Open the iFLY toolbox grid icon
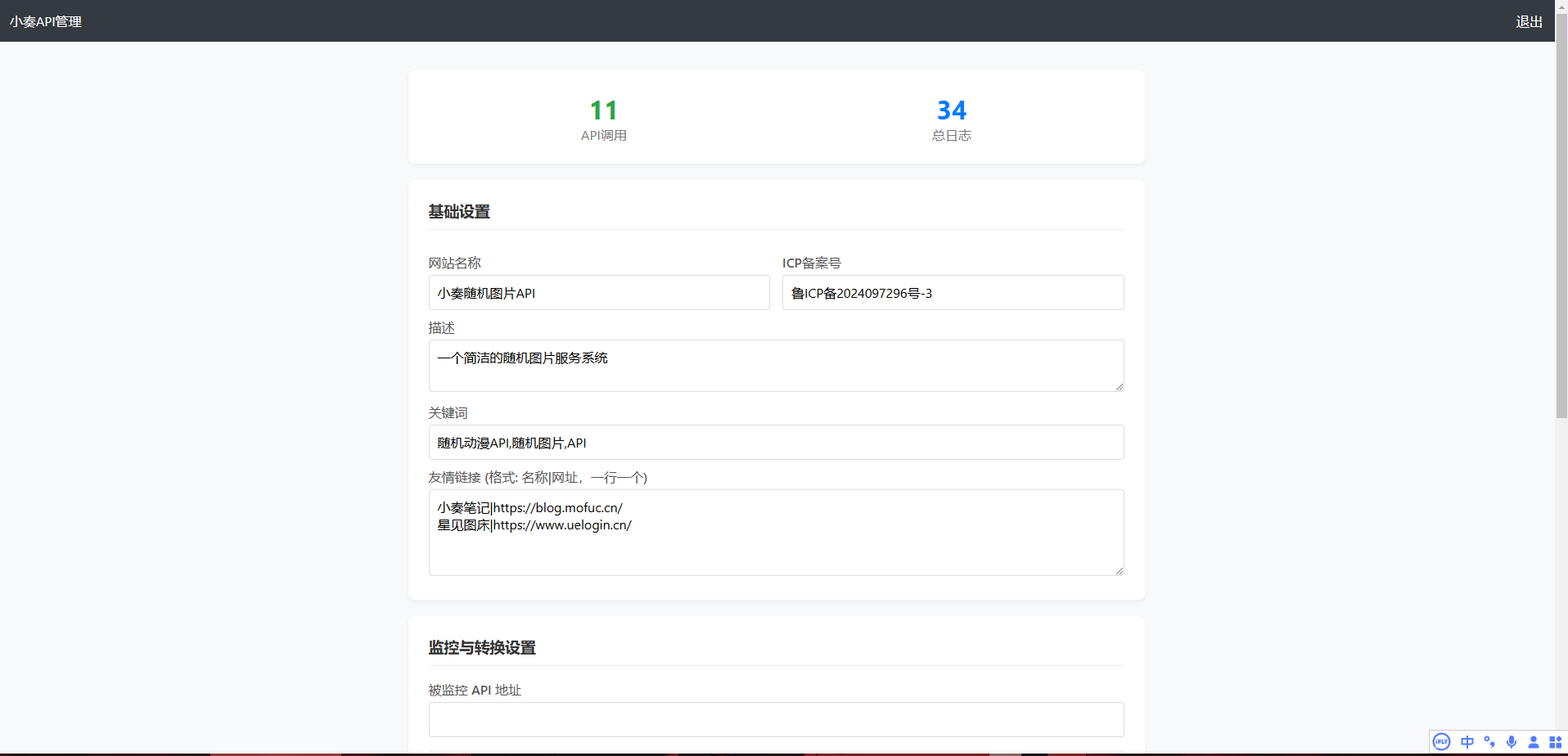The image size is (1568, 756). tap(1555, 742)
